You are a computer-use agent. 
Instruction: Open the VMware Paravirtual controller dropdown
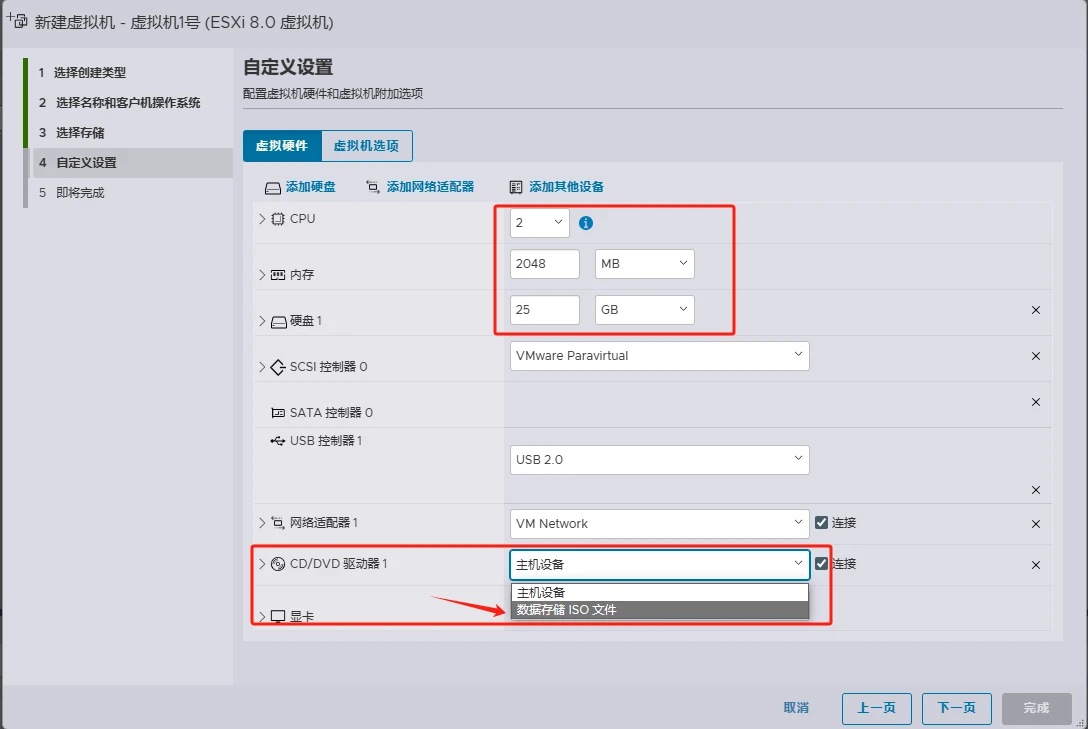point(659,355)
